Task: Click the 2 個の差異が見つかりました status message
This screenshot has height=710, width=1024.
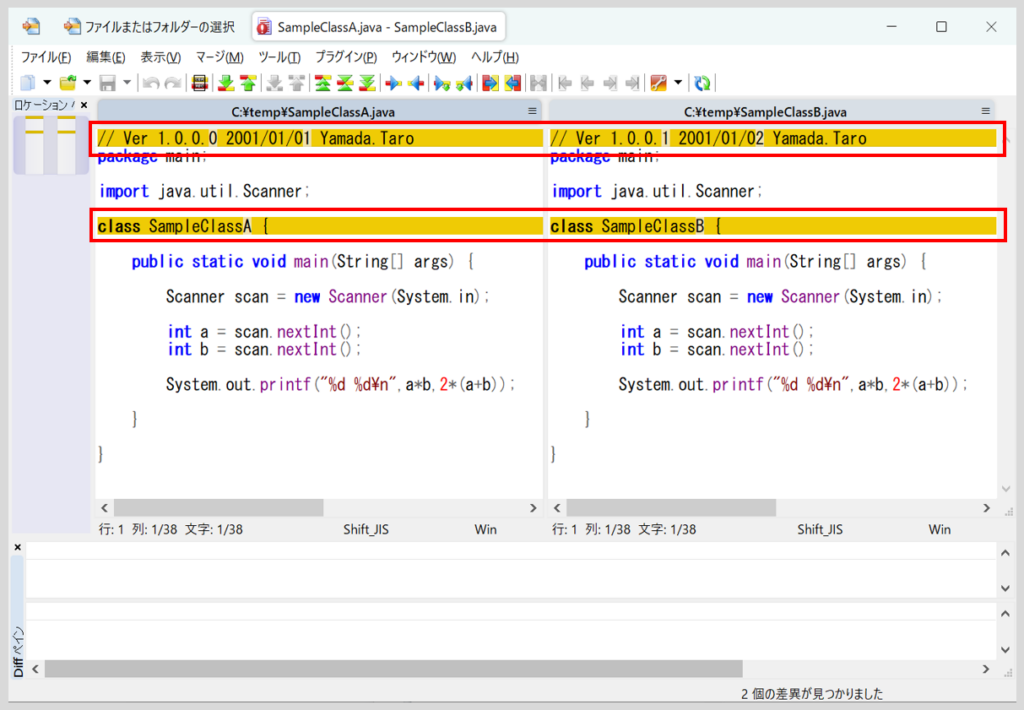Action: (x=812, y=694)
